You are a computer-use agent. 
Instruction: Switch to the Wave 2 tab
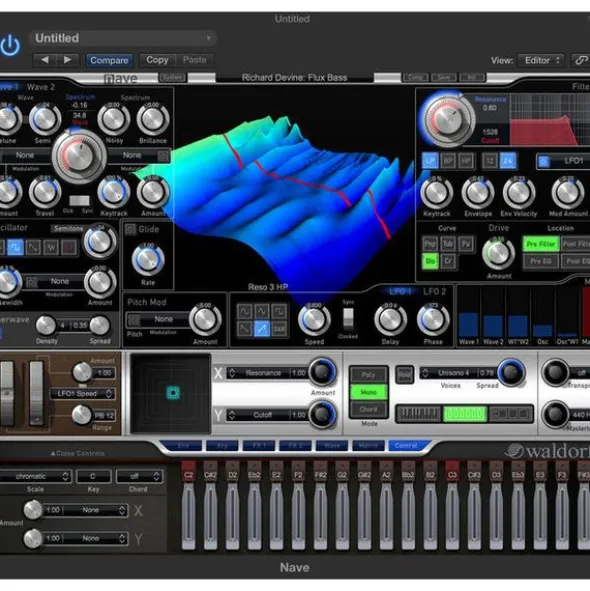(41, 87)
